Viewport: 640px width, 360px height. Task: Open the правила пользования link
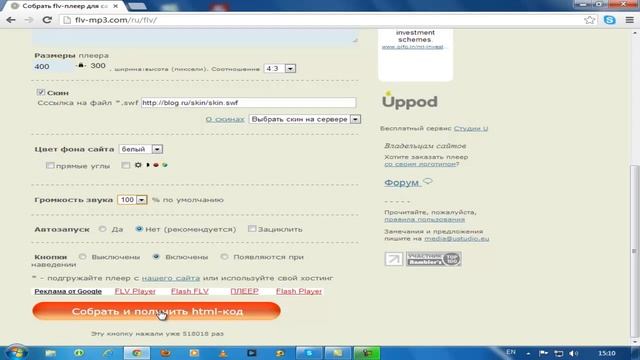(x=424, y=219)
